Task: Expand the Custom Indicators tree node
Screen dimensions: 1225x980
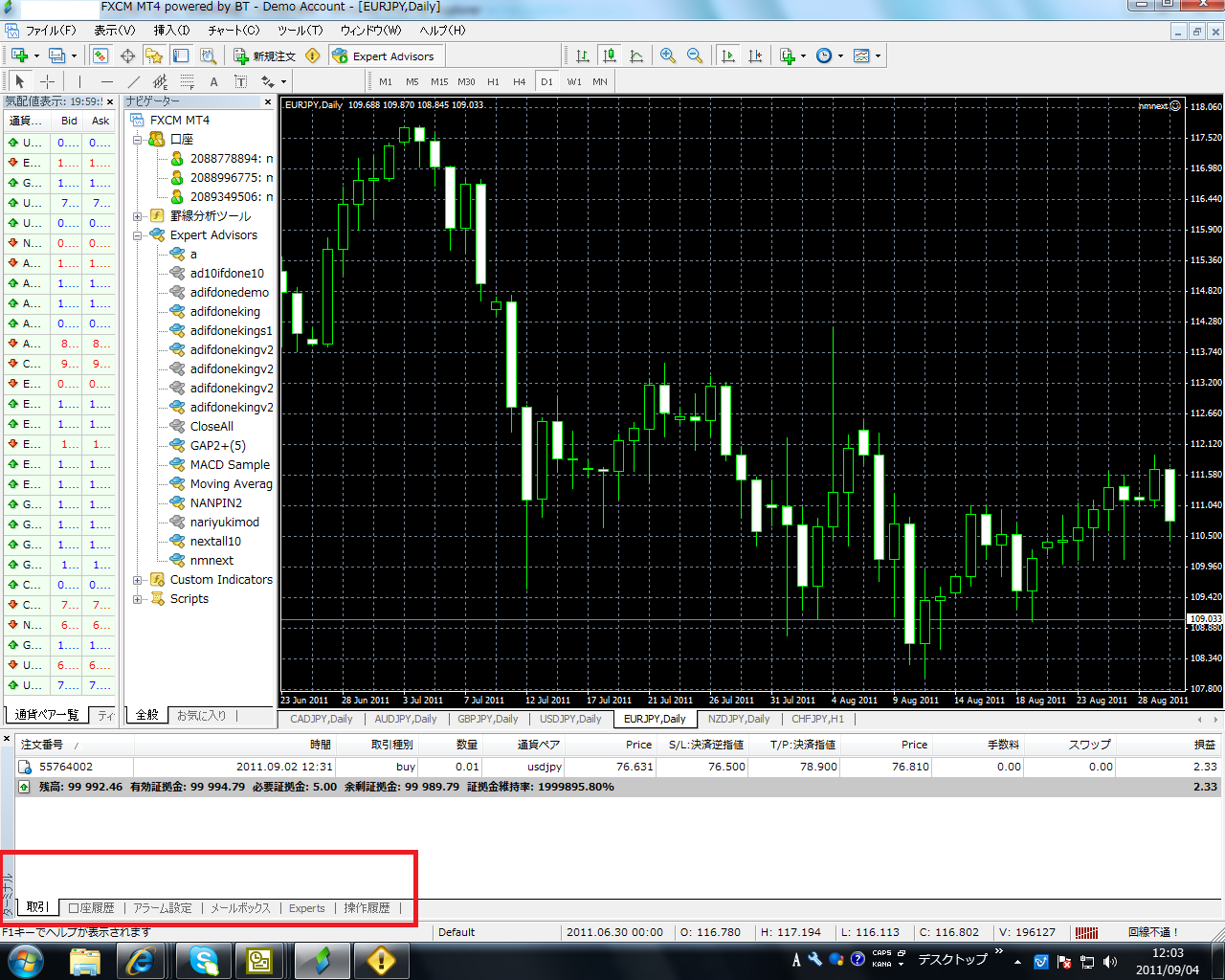Action: coord(138,579)
